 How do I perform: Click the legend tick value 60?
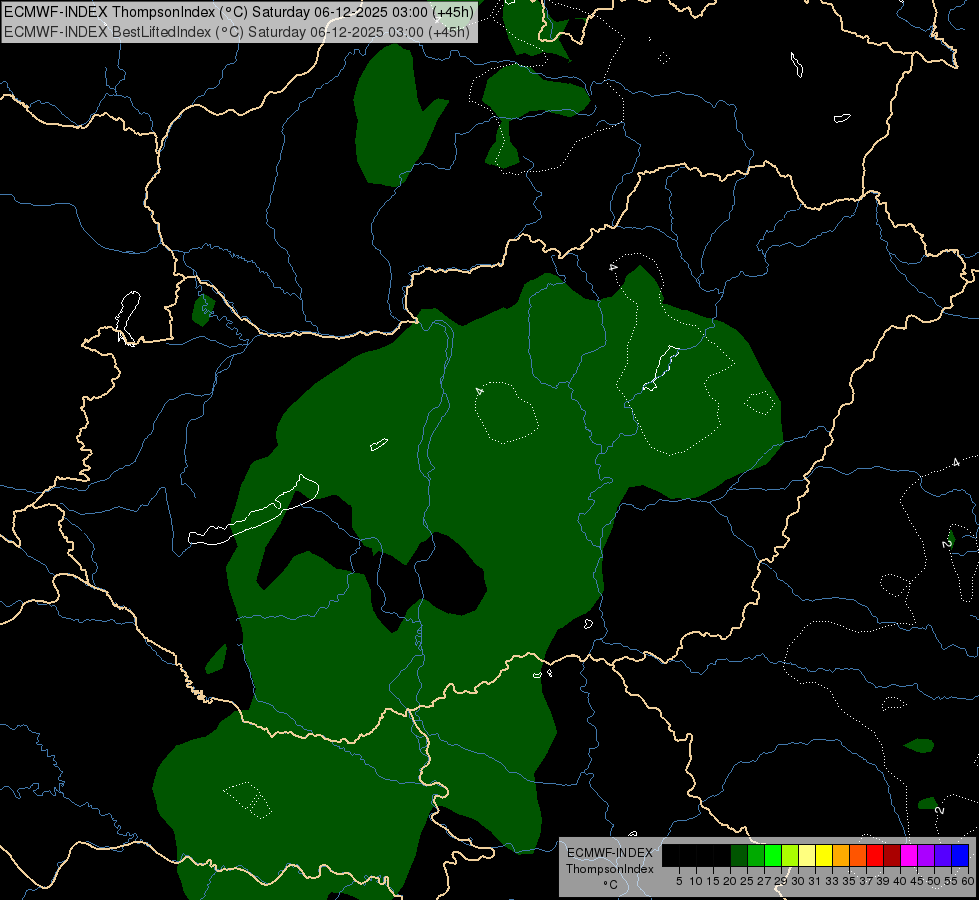pos(968,881)
